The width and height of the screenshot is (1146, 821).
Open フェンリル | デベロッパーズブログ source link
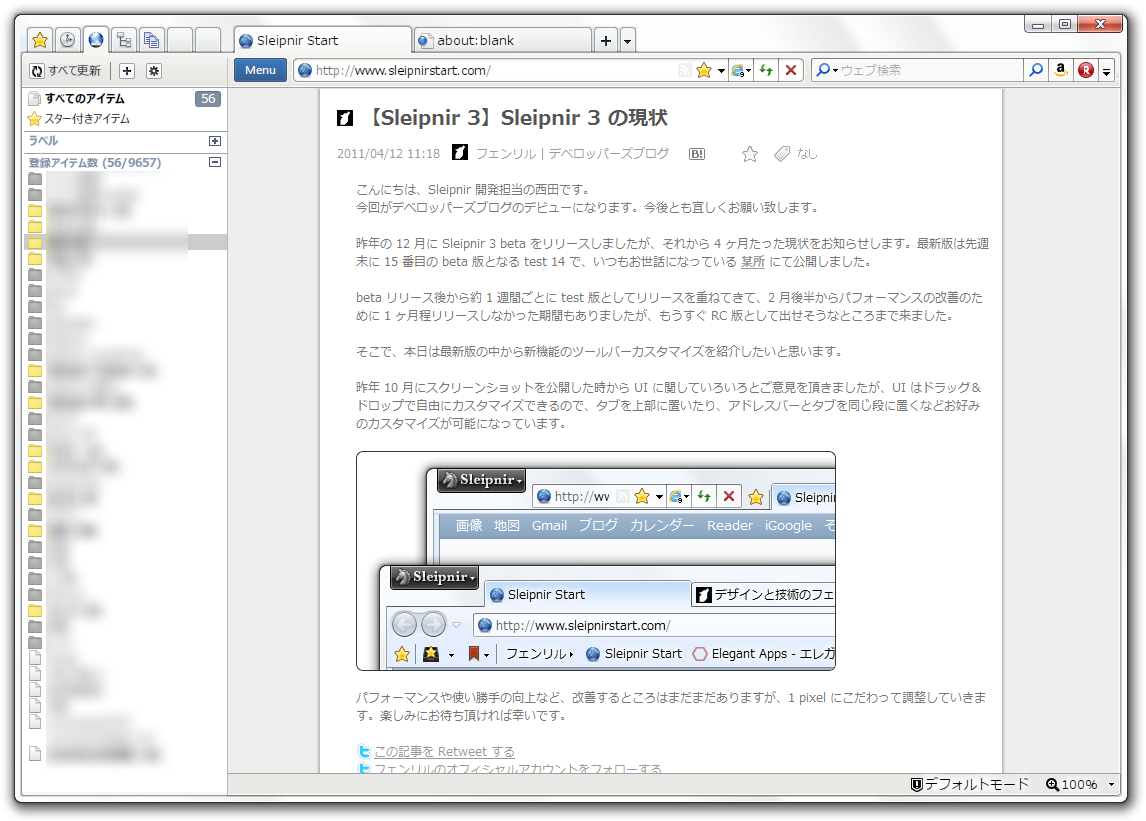(x=572, y=154)
